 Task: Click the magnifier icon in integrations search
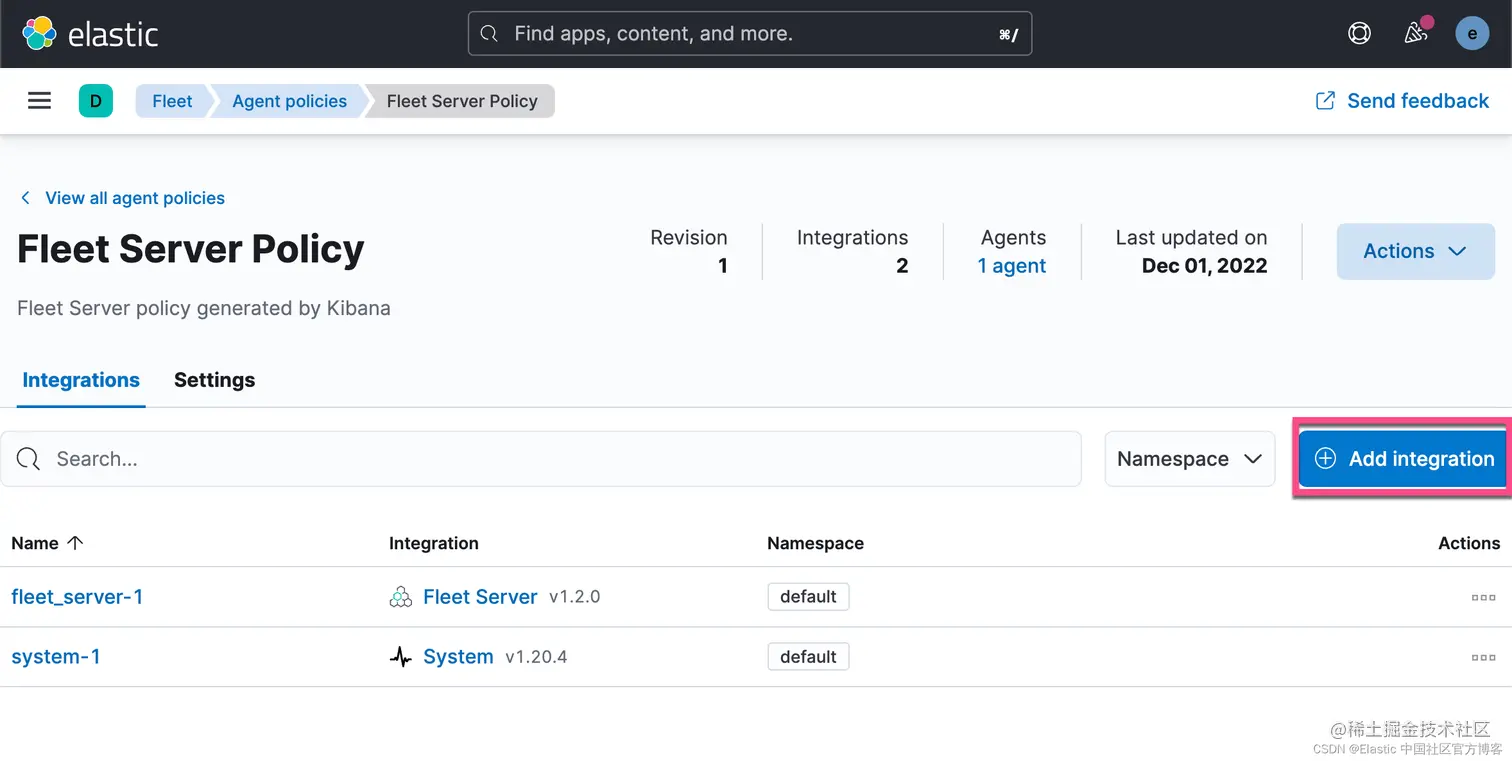coord(29,459)
